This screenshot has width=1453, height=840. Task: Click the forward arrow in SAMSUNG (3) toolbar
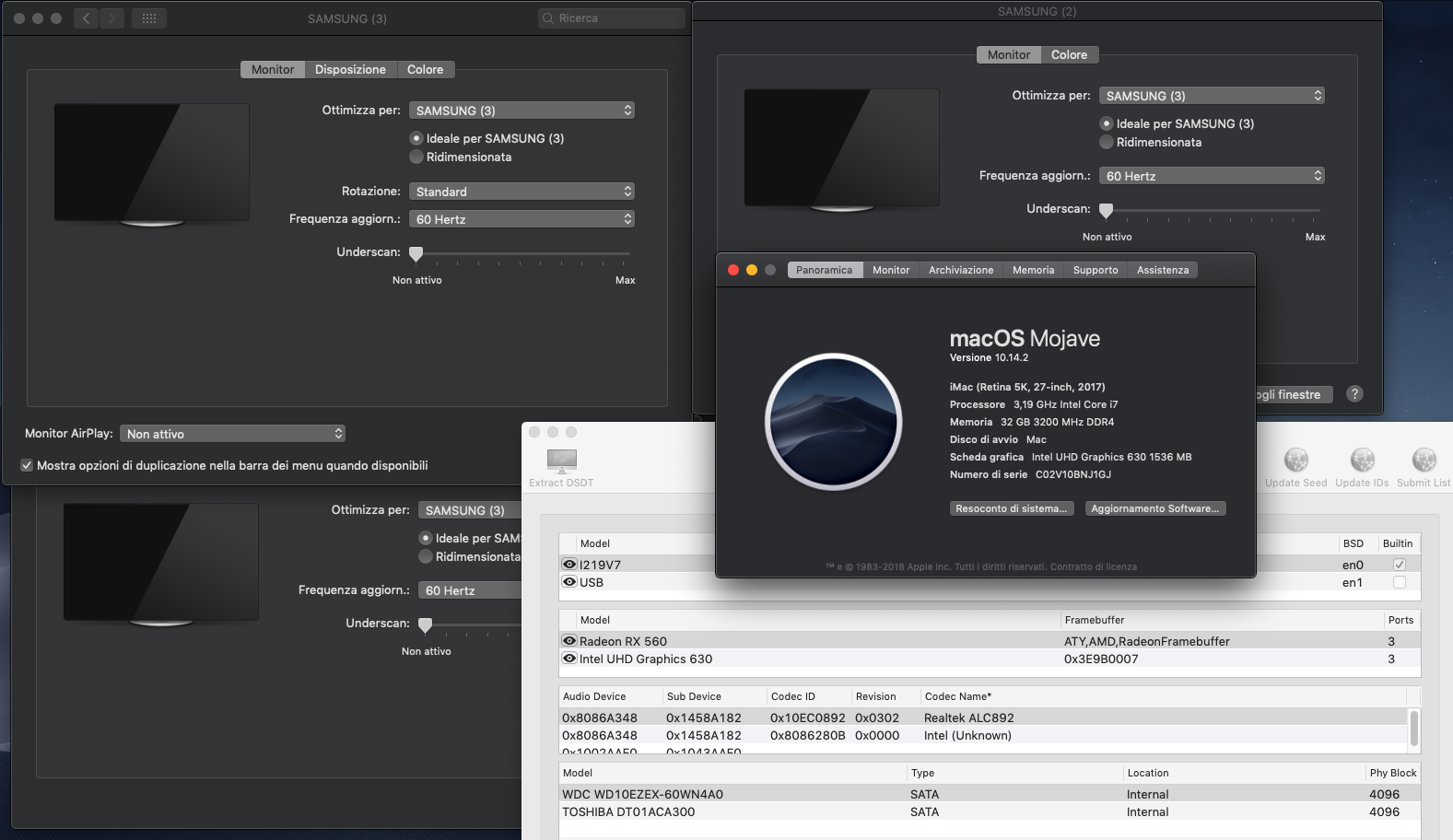(x=112, y=18)
